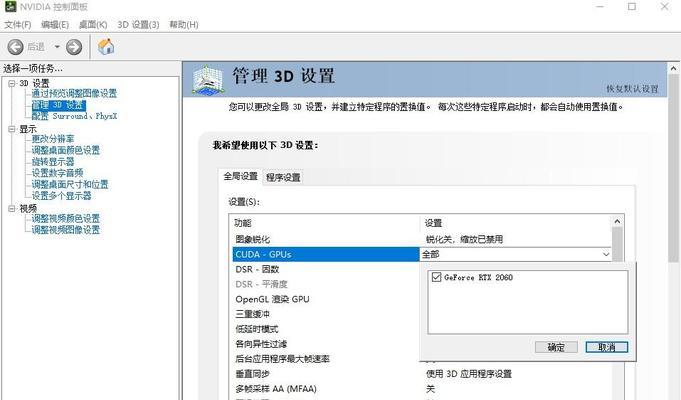The width and height of the screenshot is (681, 400).
Task: Select the DSR - 因数 setting row
Action: coord(326,269)
